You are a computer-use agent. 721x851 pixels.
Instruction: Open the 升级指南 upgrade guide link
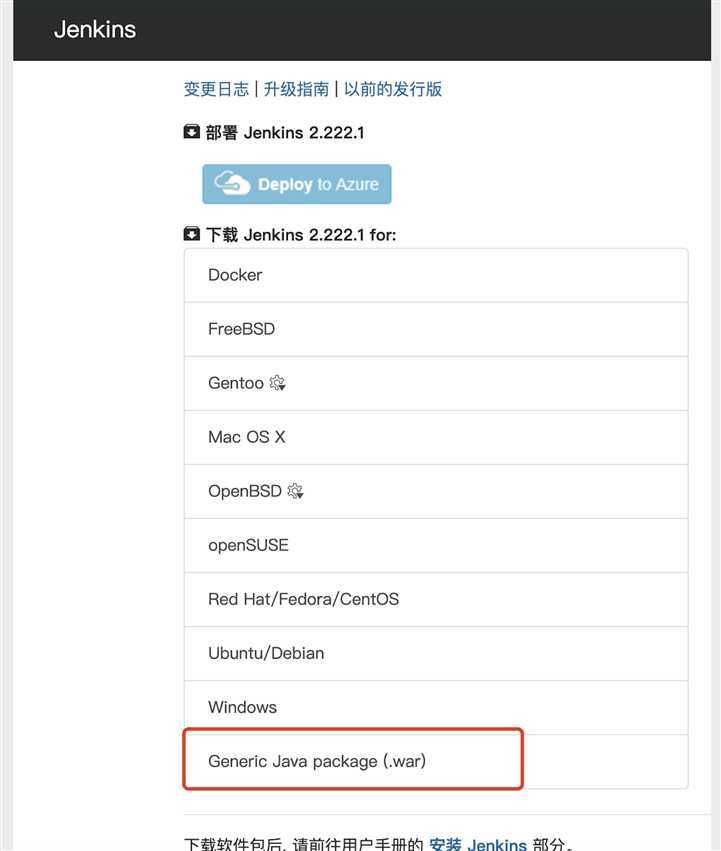point(296,89)
